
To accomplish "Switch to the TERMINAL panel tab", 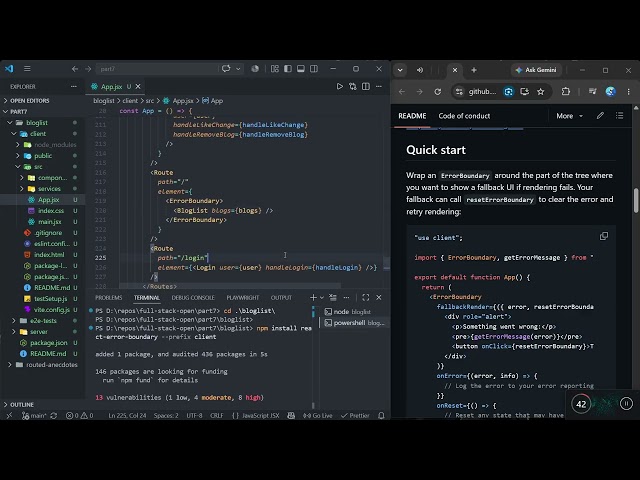I will click(x=147, y=298).
